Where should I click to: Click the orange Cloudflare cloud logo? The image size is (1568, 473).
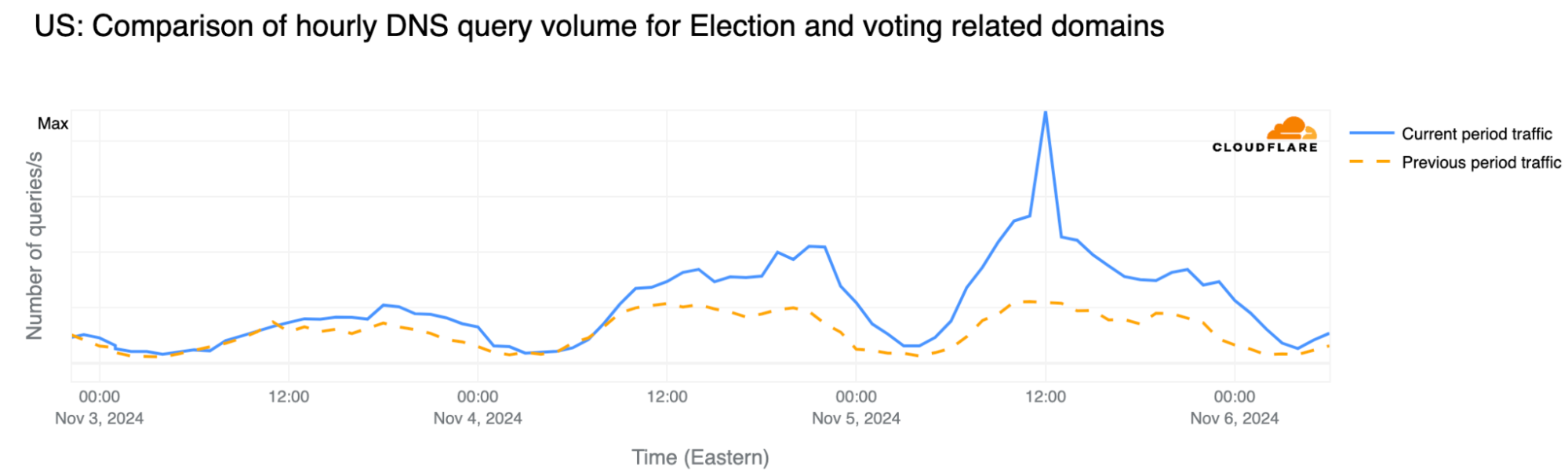point(1291,129)
